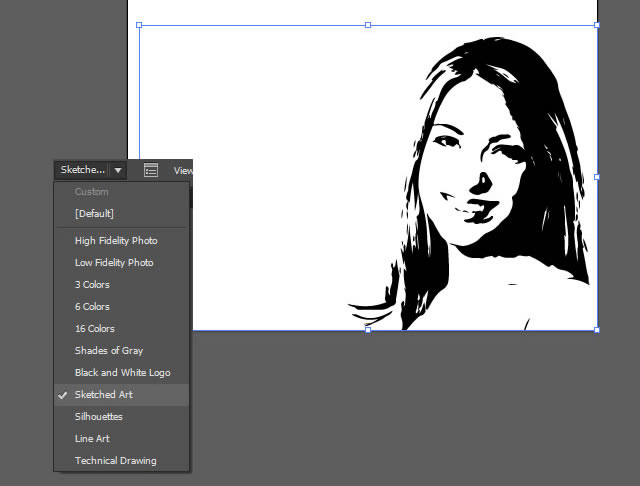Click the checked Sketched Art entry
The height and width of the screenshot is (486, 640).
(x=103, y=395)
